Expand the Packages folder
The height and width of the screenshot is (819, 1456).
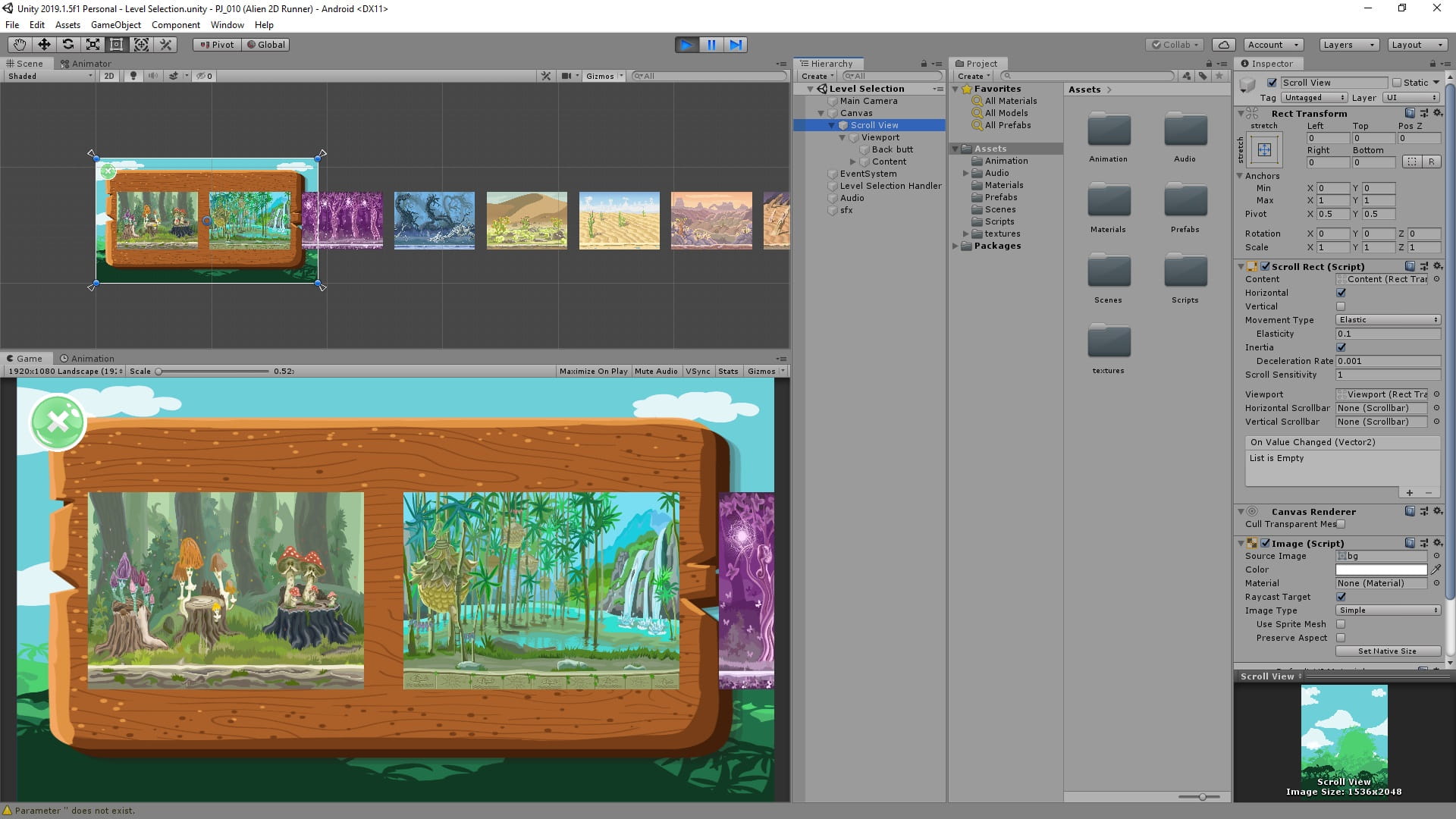coord(955,246)
